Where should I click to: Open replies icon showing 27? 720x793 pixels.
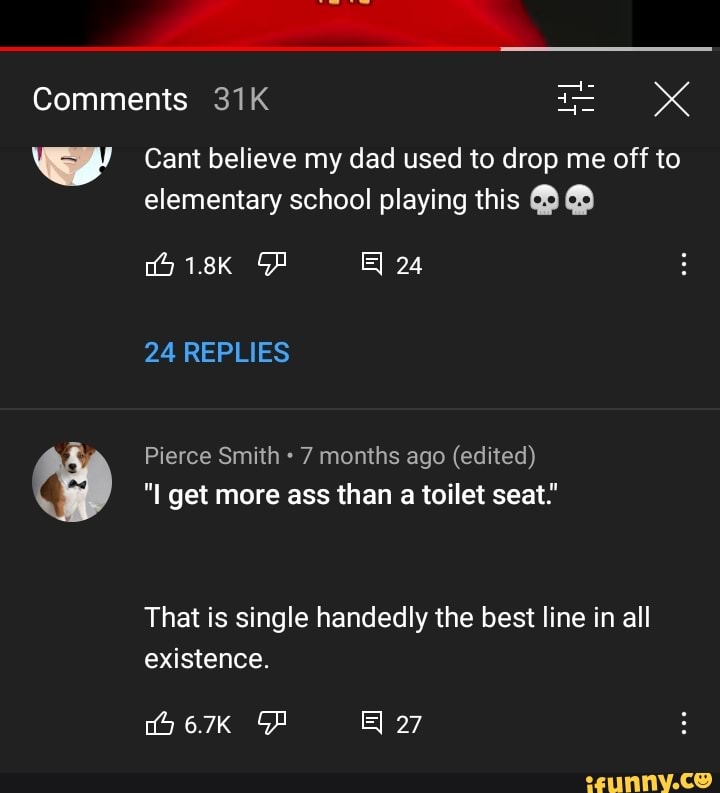click(371, 724)
